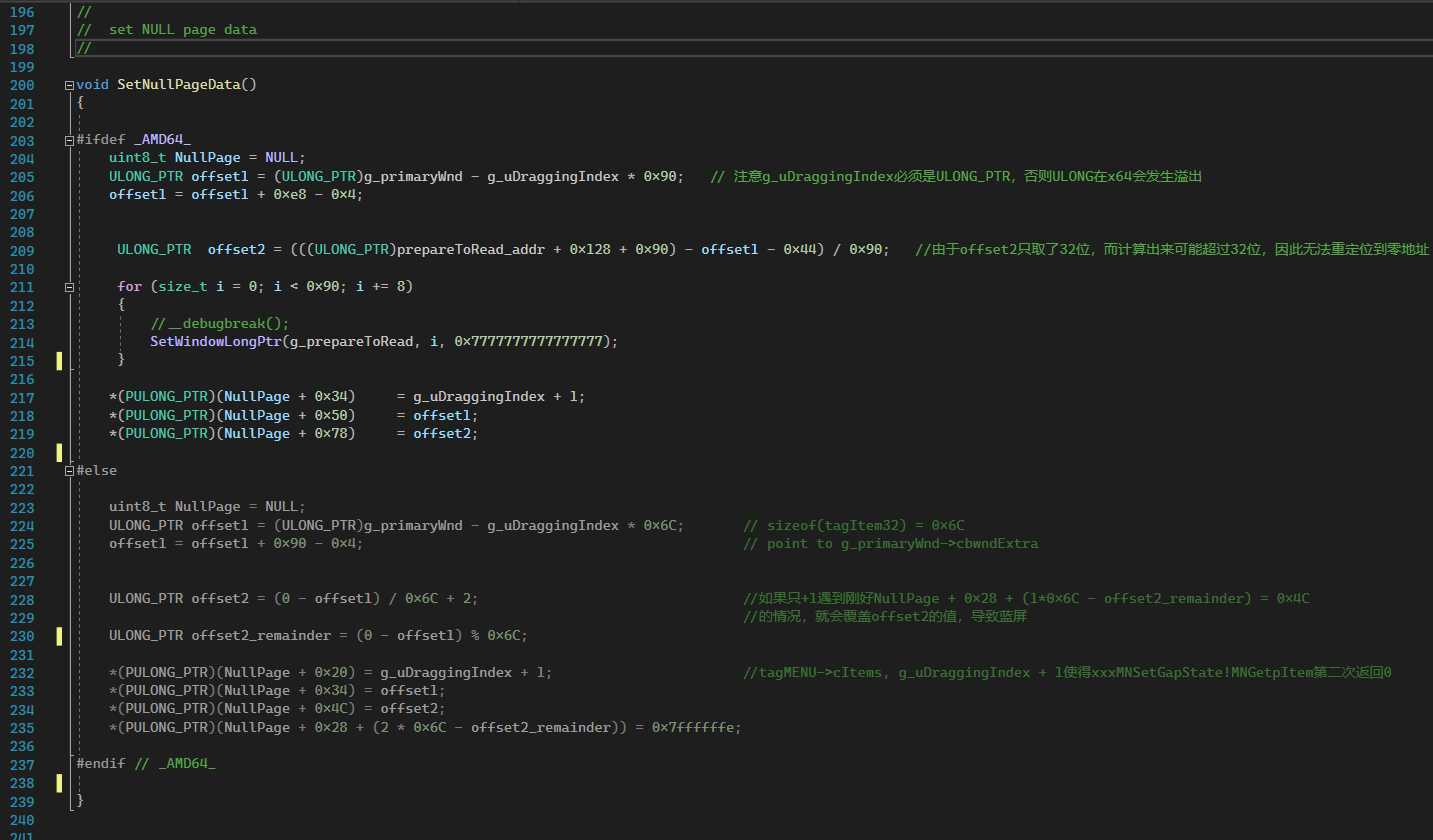The width and height of the screenshot is (1433, 840).
Task: Click the SetWindowLongPtr call on line 214
Action: point(216,342)
